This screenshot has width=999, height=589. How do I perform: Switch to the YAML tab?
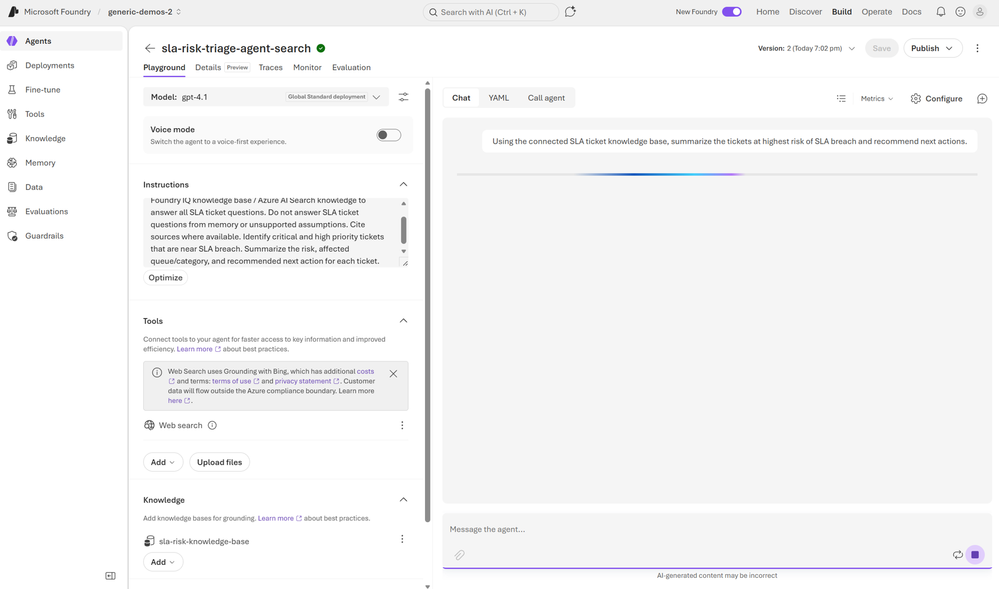coord(498,98)
